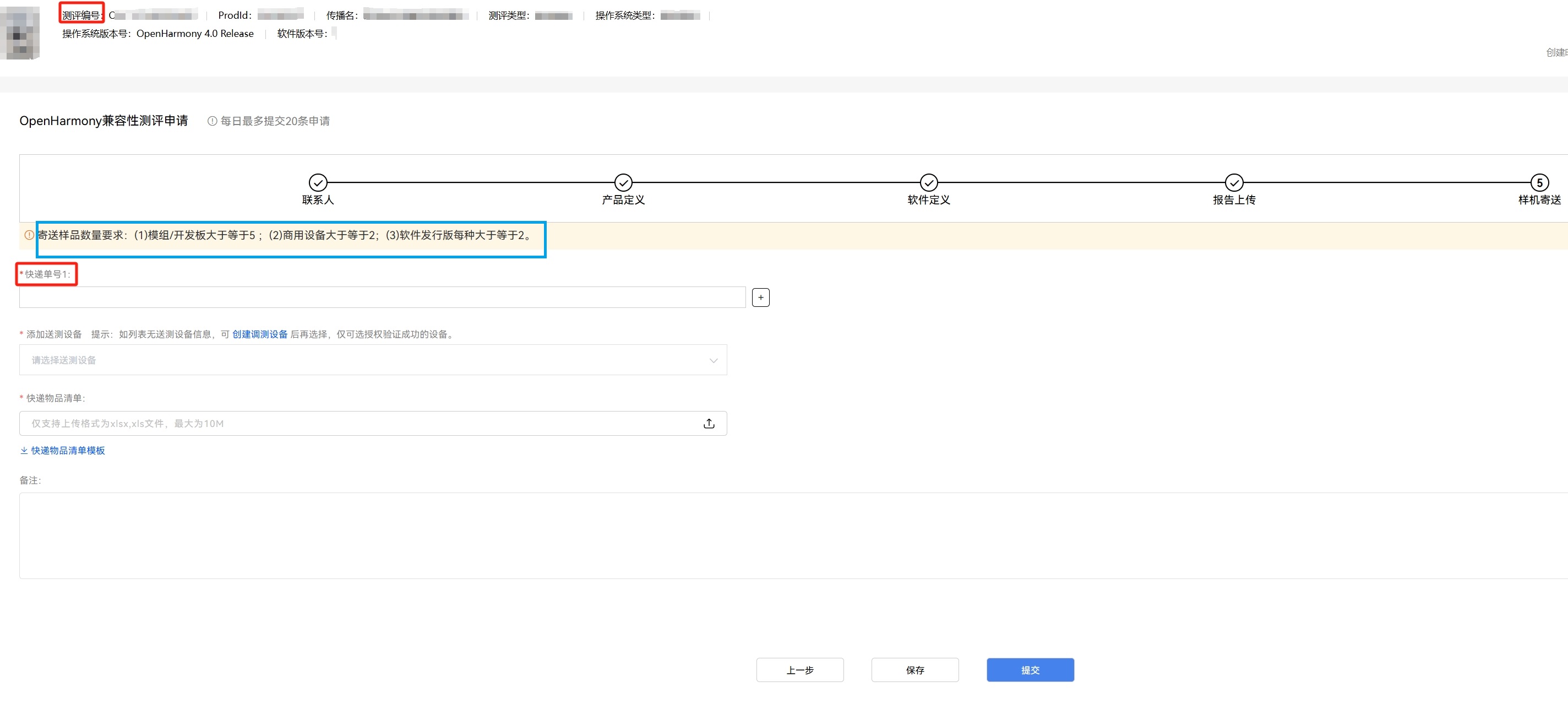Screen dimensions: 1568x714
Task: Select the 软件定义 step label
Action: [929, 200]
